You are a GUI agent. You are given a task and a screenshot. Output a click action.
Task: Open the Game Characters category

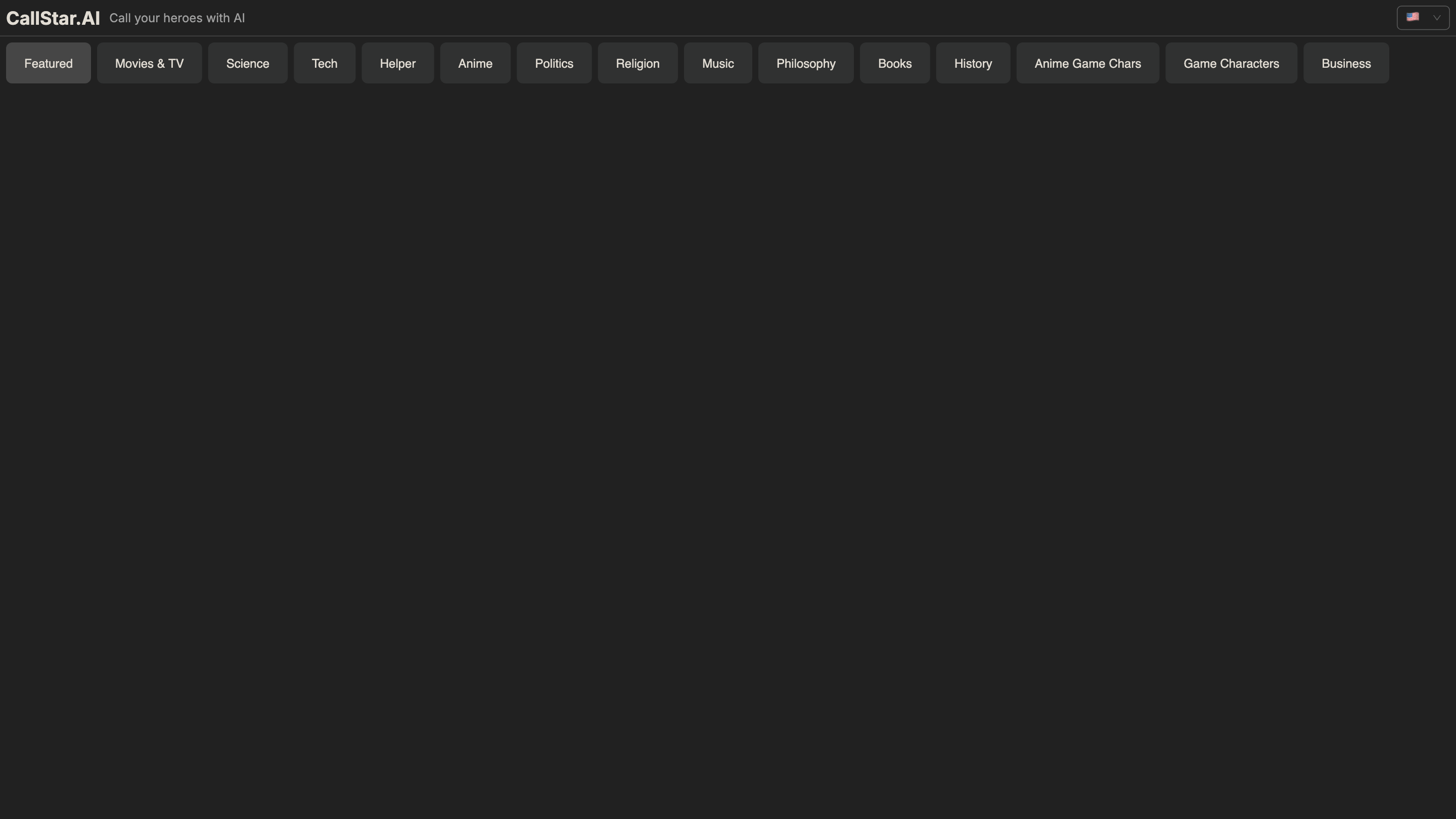pyautogui.click(x=1231, y=63)
